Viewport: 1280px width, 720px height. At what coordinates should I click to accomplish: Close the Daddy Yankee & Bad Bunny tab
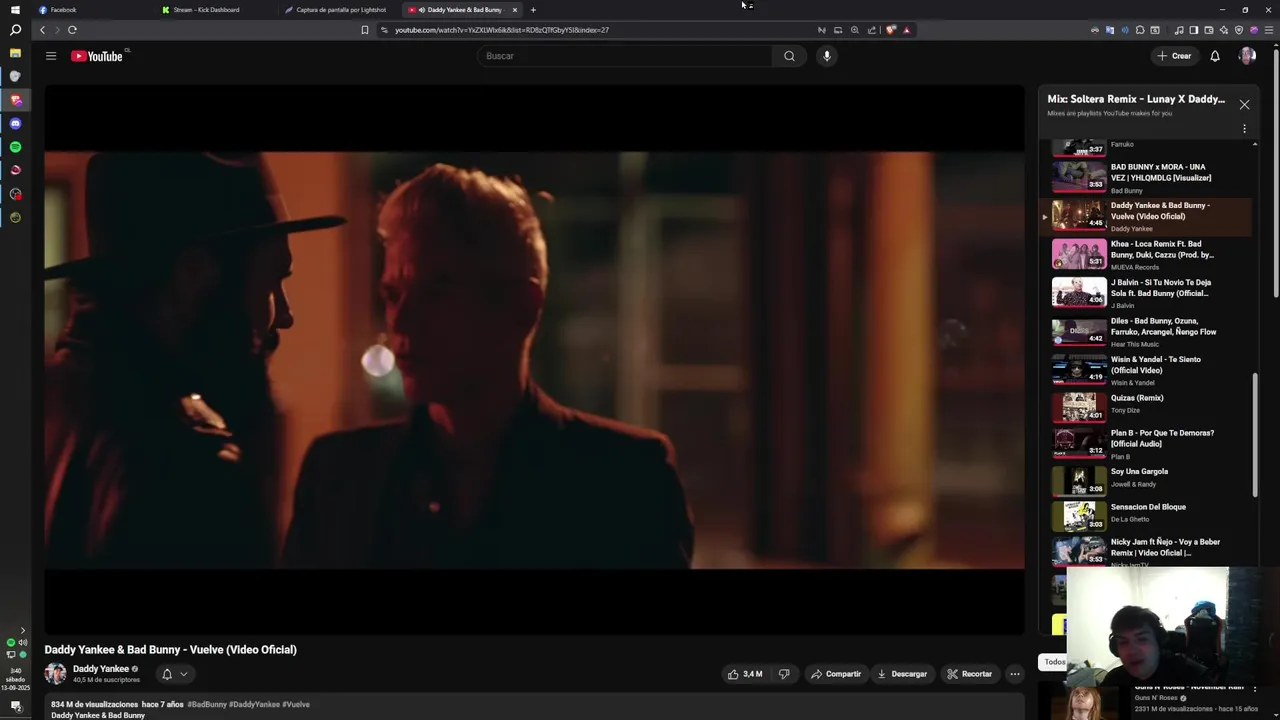pyautogui.click(x=515, y=10)
